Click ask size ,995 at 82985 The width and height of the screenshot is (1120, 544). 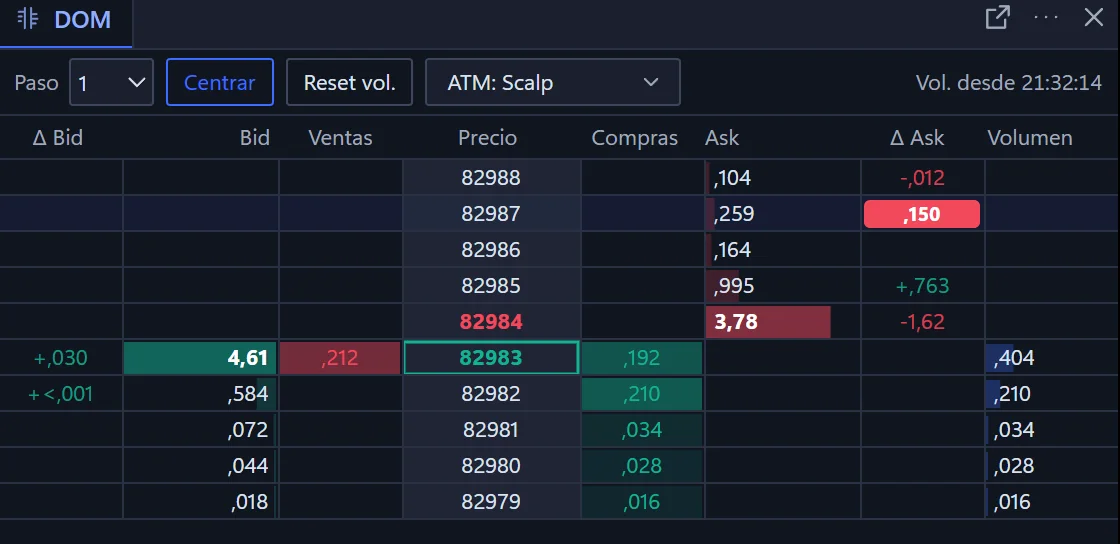734,287
